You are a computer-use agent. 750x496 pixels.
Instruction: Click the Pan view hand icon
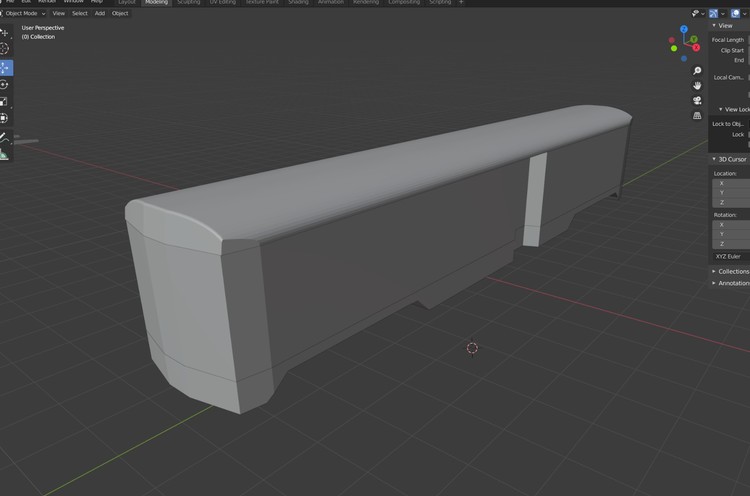[x=697, y=86]
